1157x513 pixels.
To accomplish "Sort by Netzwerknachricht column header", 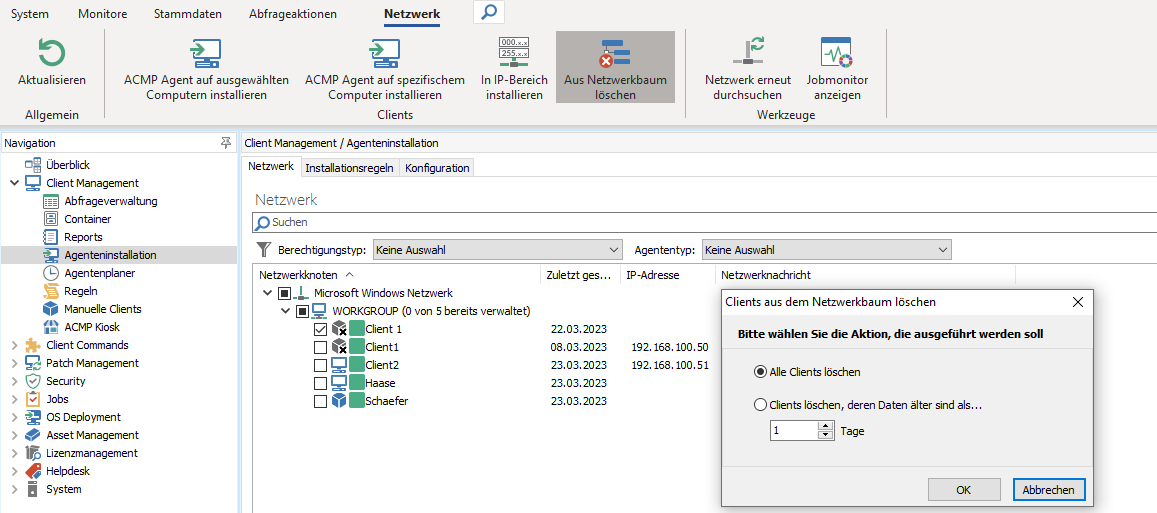I will (x=865, y=275).
